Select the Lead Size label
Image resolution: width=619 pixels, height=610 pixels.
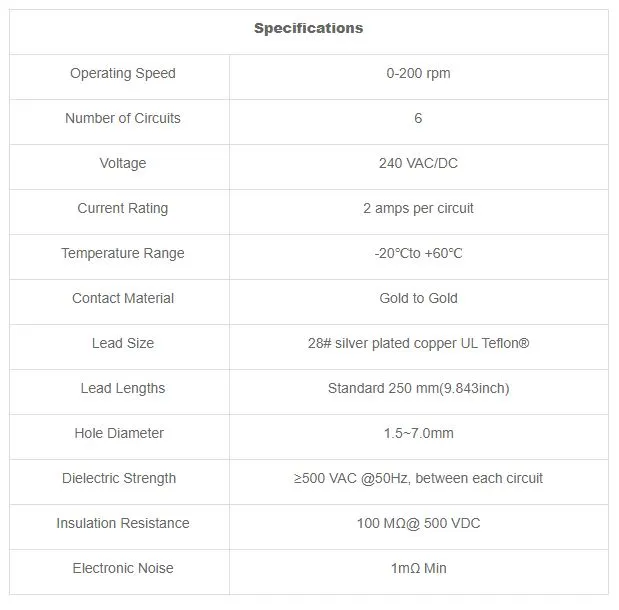pos(123,343)
